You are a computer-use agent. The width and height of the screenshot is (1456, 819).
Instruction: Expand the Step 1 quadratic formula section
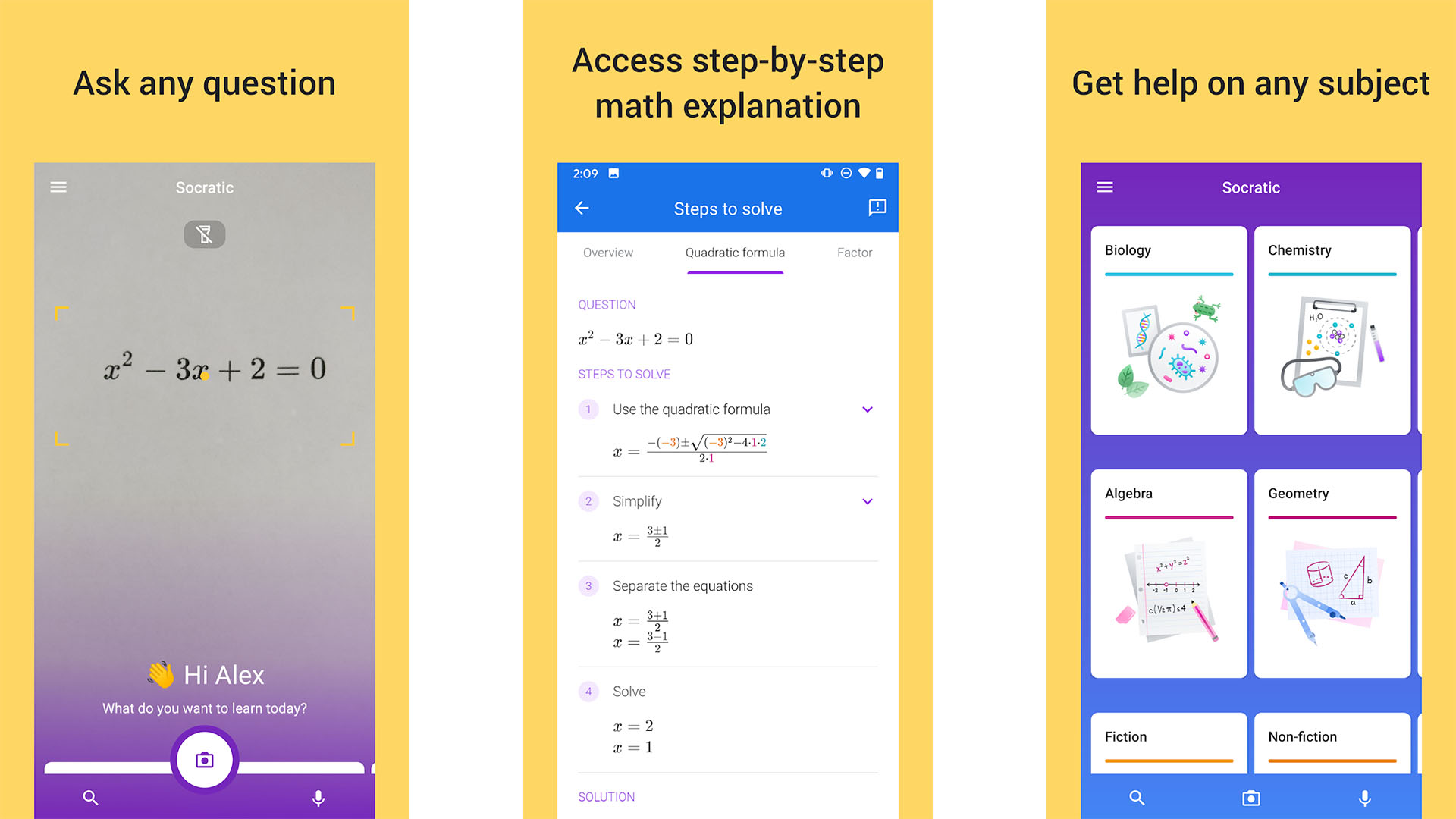pyautogui.click(x=870, y=408)
